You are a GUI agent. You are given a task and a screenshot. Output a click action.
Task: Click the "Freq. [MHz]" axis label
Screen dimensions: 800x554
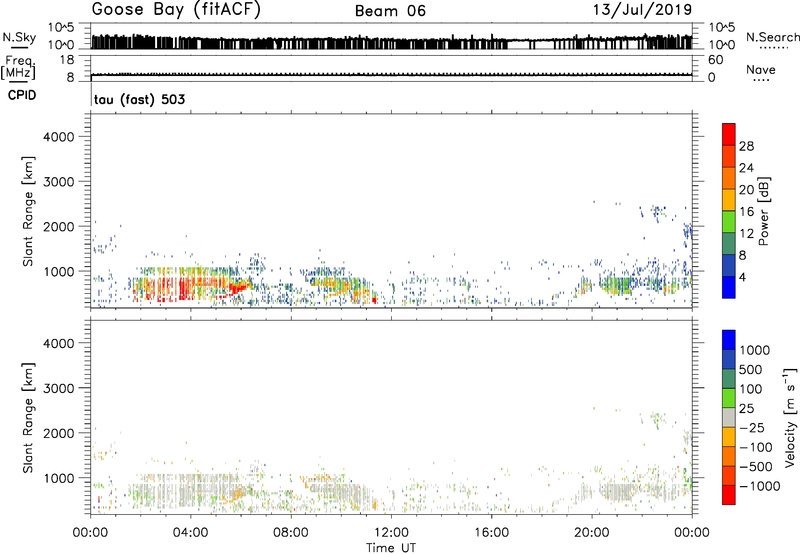18,67
